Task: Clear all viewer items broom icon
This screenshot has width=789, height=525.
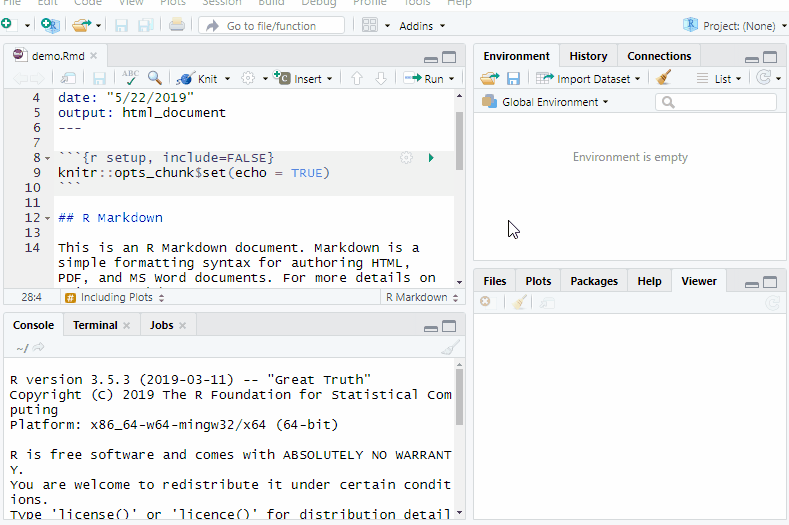Action: 519,302
